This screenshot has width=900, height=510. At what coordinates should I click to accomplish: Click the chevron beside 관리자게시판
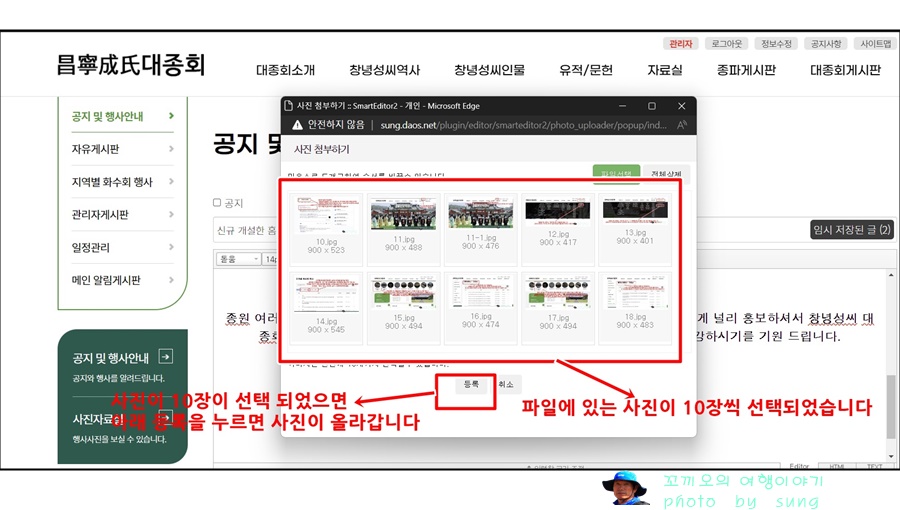pos(171,214)
